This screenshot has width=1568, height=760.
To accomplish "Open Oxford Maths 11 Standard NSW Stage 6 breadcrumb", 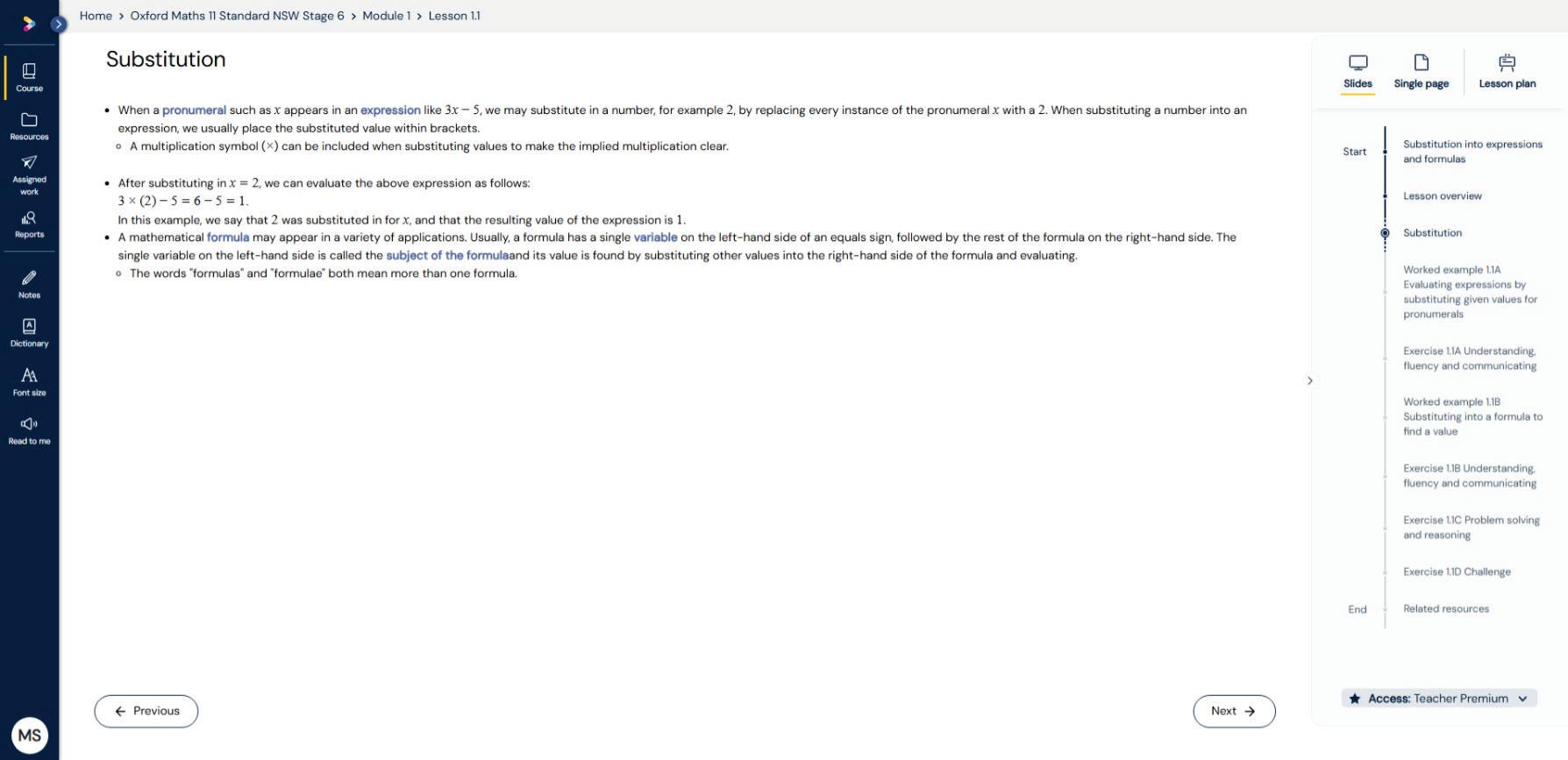I will pyautogui.click(x=237, y=16).
